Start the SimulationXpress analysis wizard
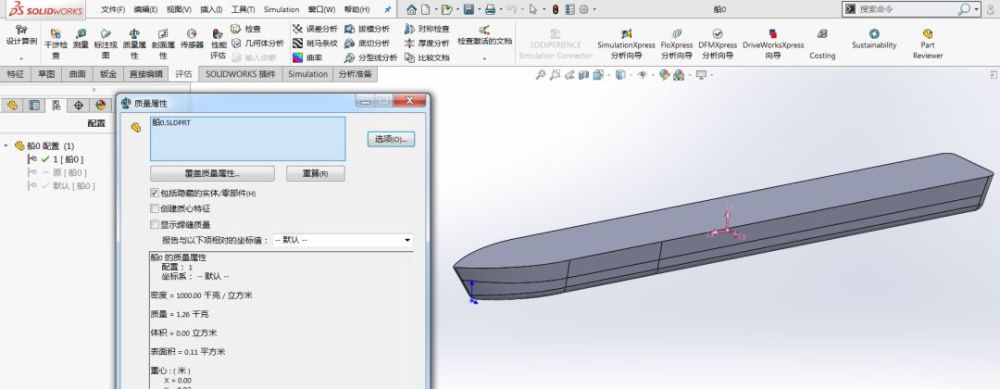 coord(626,44)
